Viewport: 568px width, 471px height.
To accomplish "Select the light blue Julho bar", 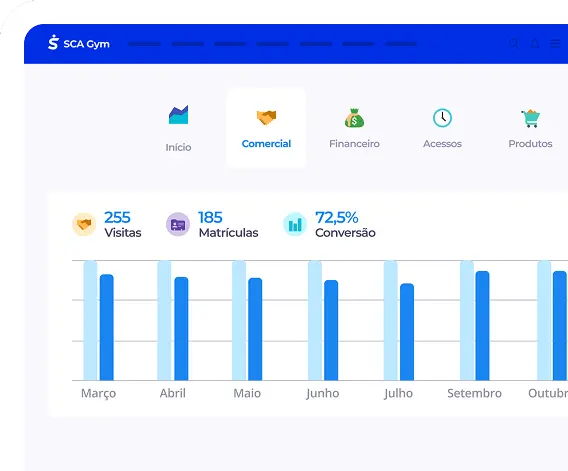I will point(391,320).
